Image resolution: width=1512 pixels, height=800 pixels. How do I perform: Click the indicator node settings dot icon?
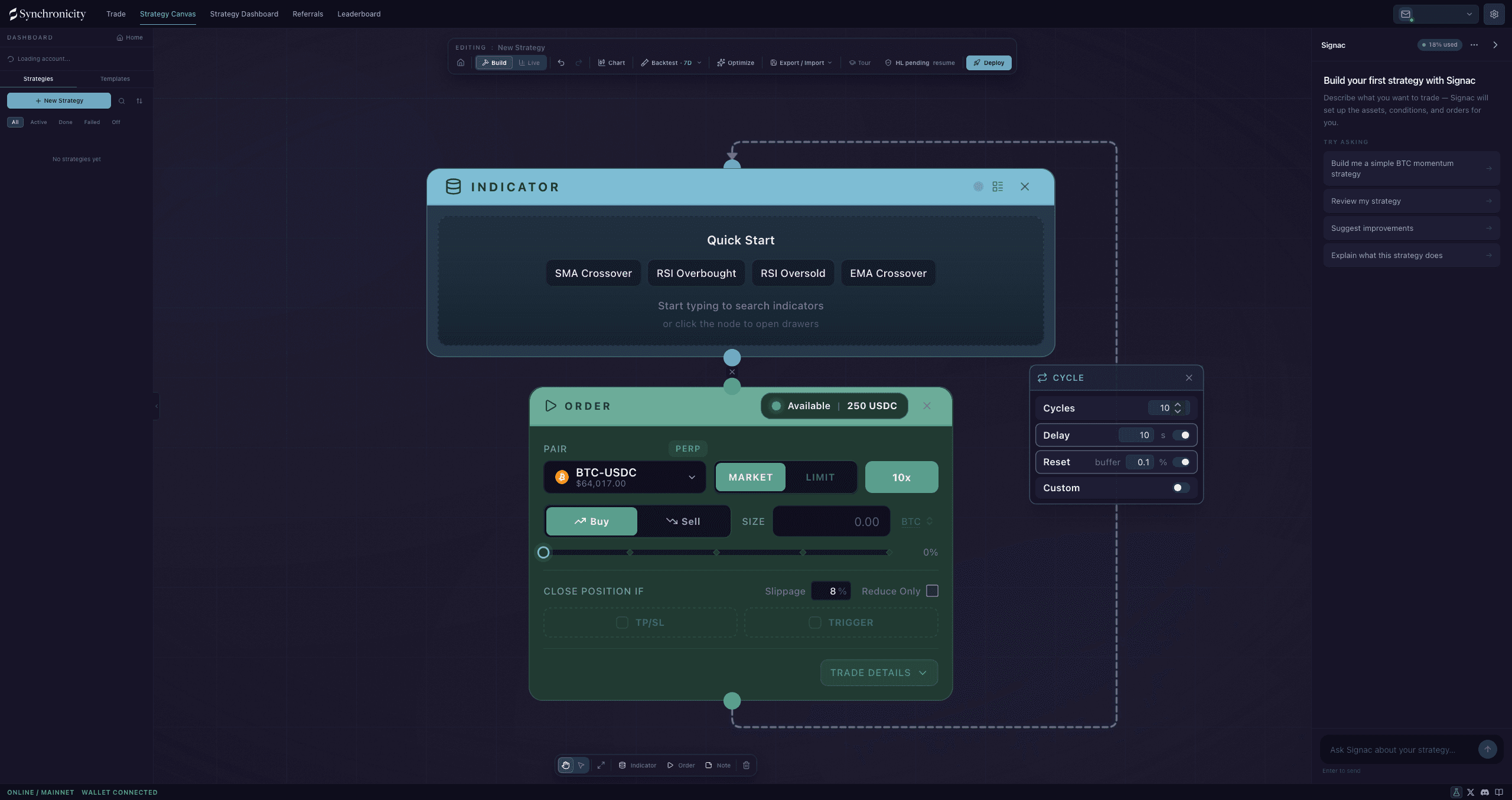[978, 187]
